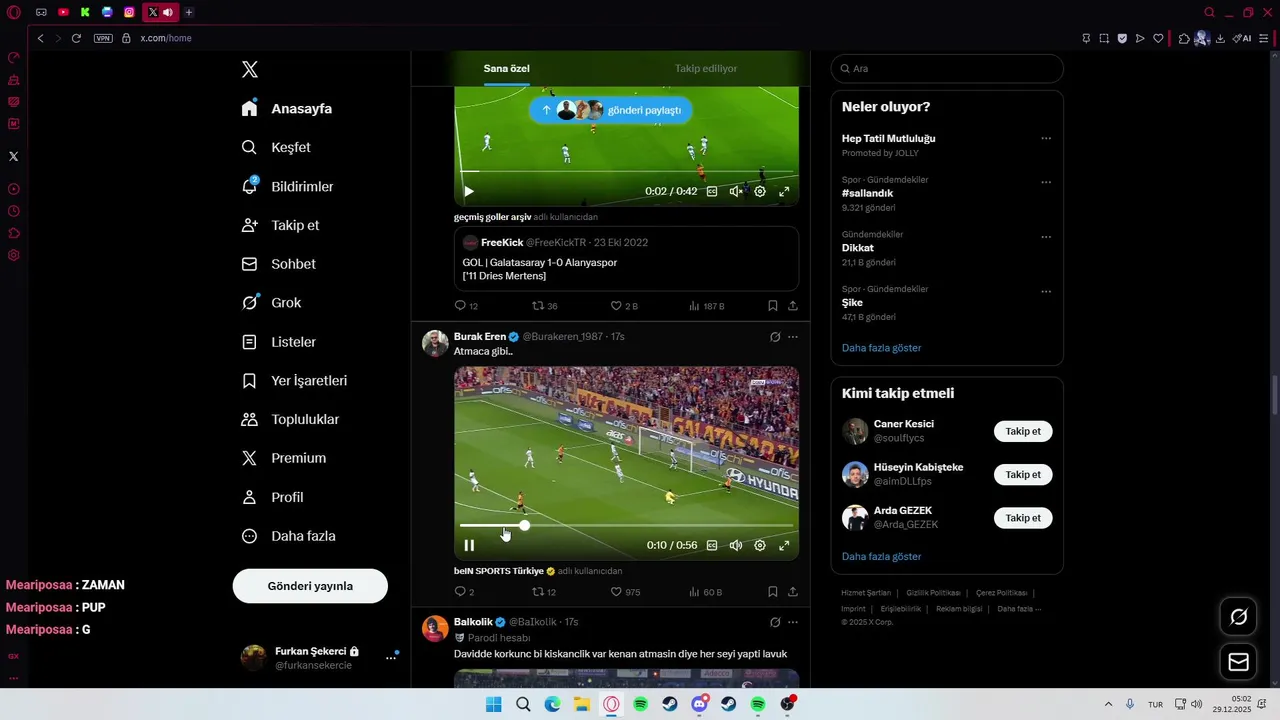Image resolution: width=1280 pixels, height=720 pixels.
Task: Open options for Şike trend
Action: click(x=1046, y=292)
